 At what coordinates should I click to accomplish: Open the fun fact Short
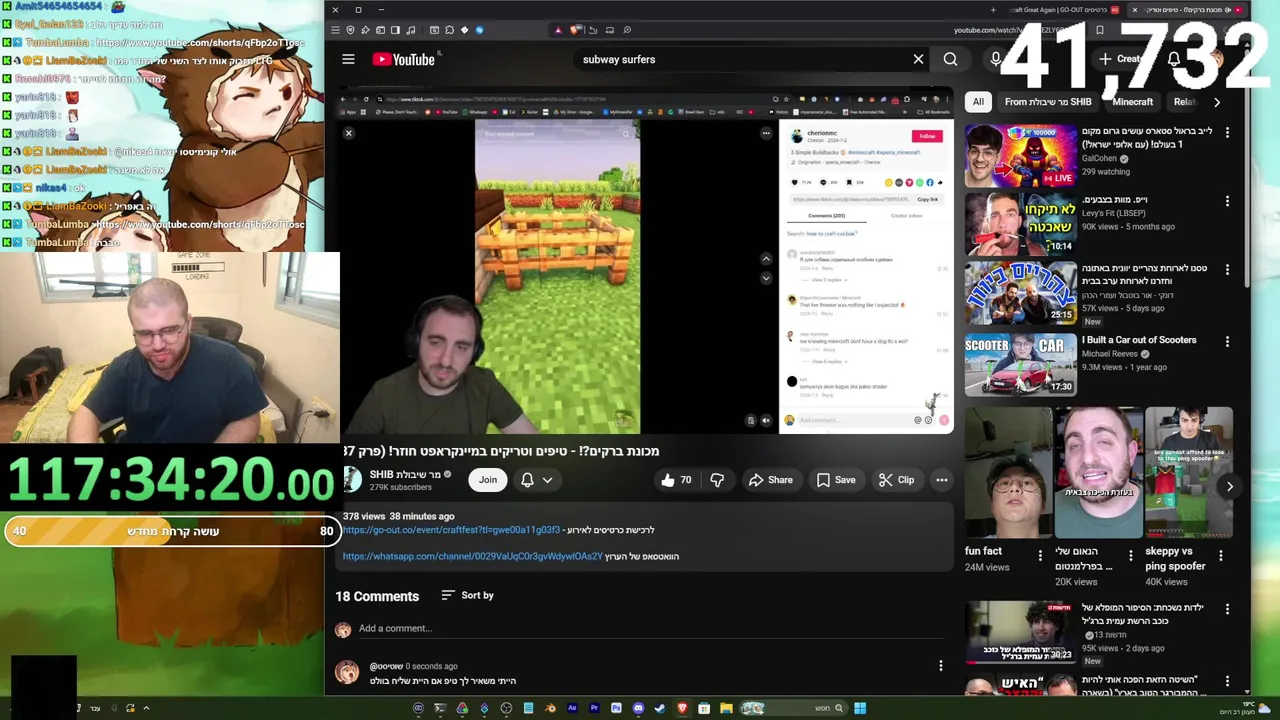1008,472
